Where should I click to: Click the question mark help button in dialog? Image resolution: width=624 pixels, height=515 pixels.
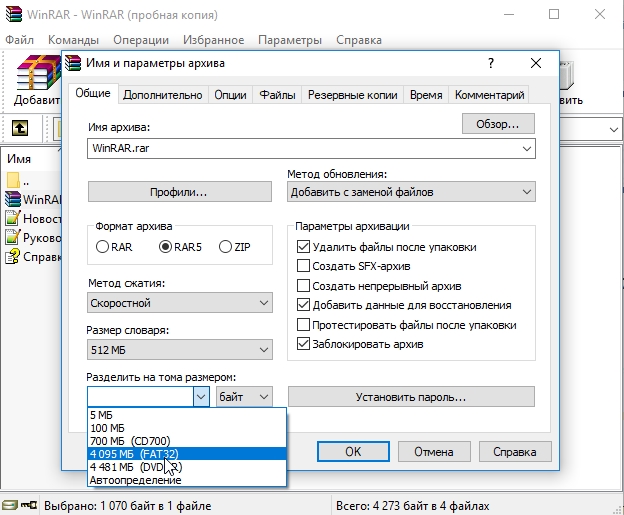(x=491, y=63)
